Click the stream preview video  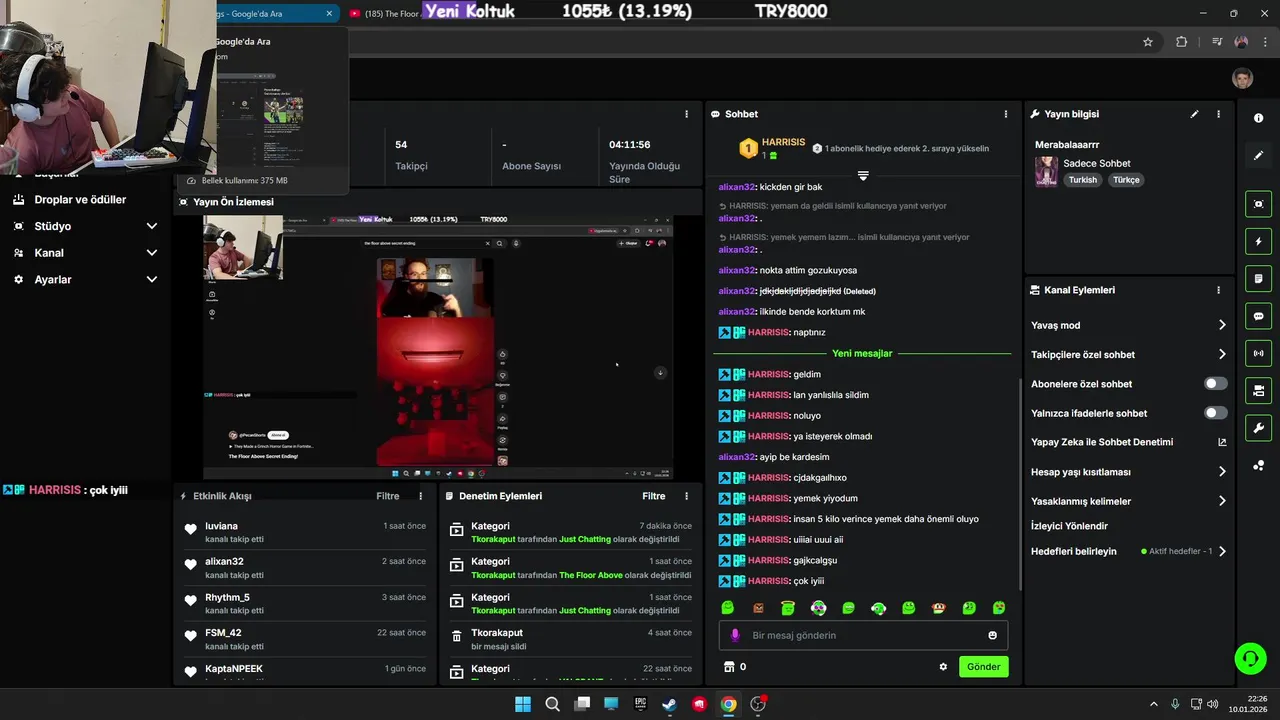[x=438, y=346]
